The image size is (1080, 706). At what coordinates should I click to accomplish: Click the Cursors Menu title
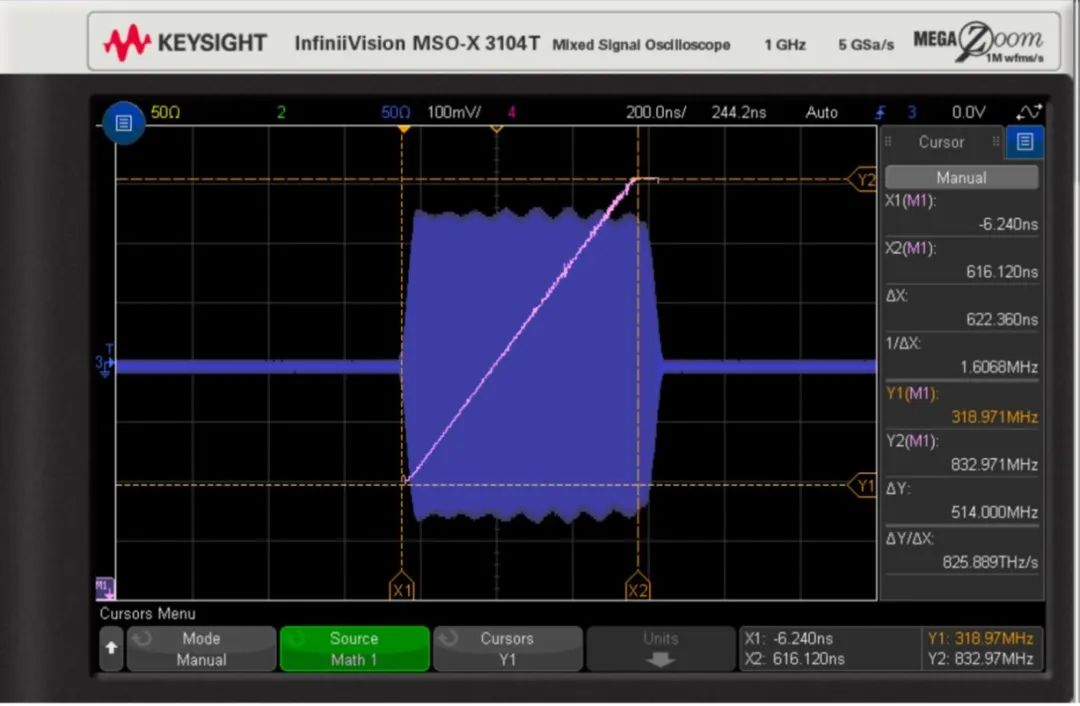tap(147, 613)
